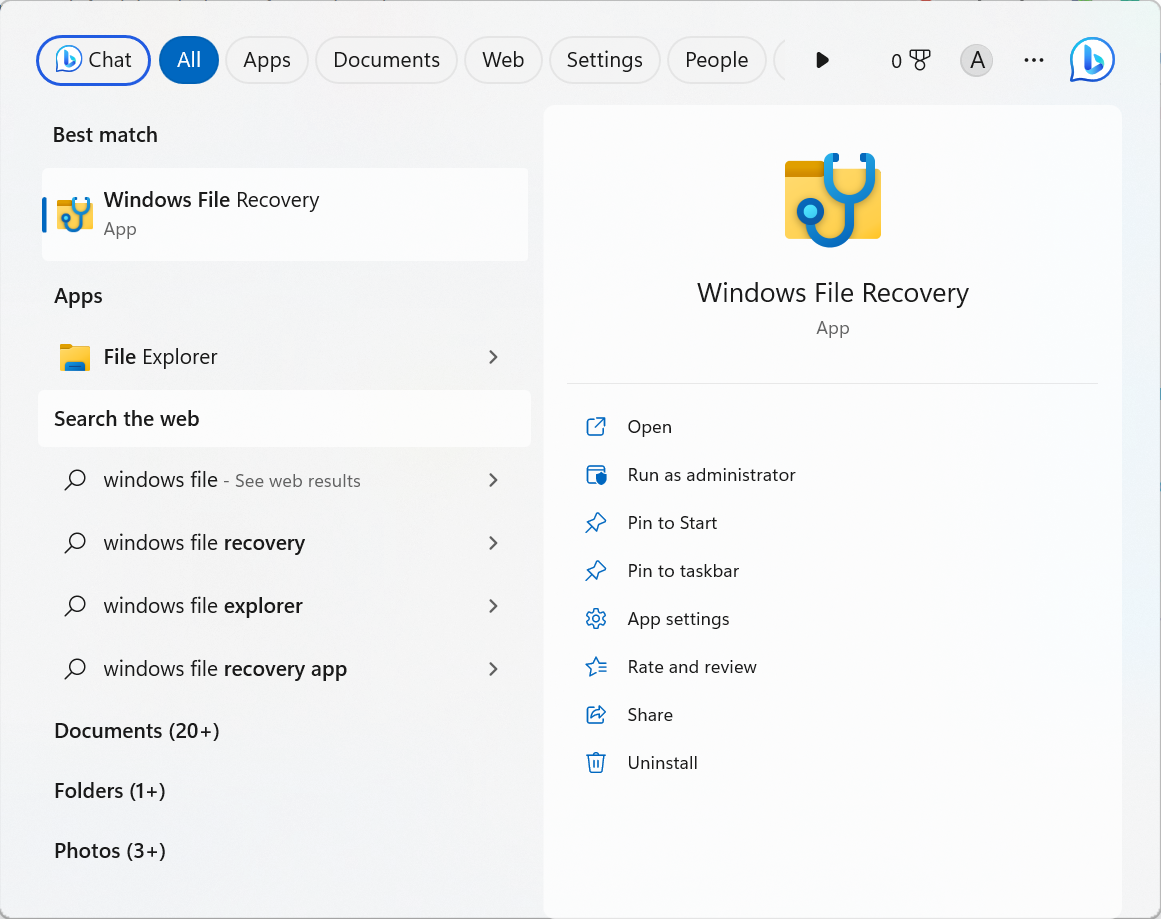Switch to the People filter tab
The width and height of the screenshot is (1161, 919).
pyautogui.click(x=717, y=60)
